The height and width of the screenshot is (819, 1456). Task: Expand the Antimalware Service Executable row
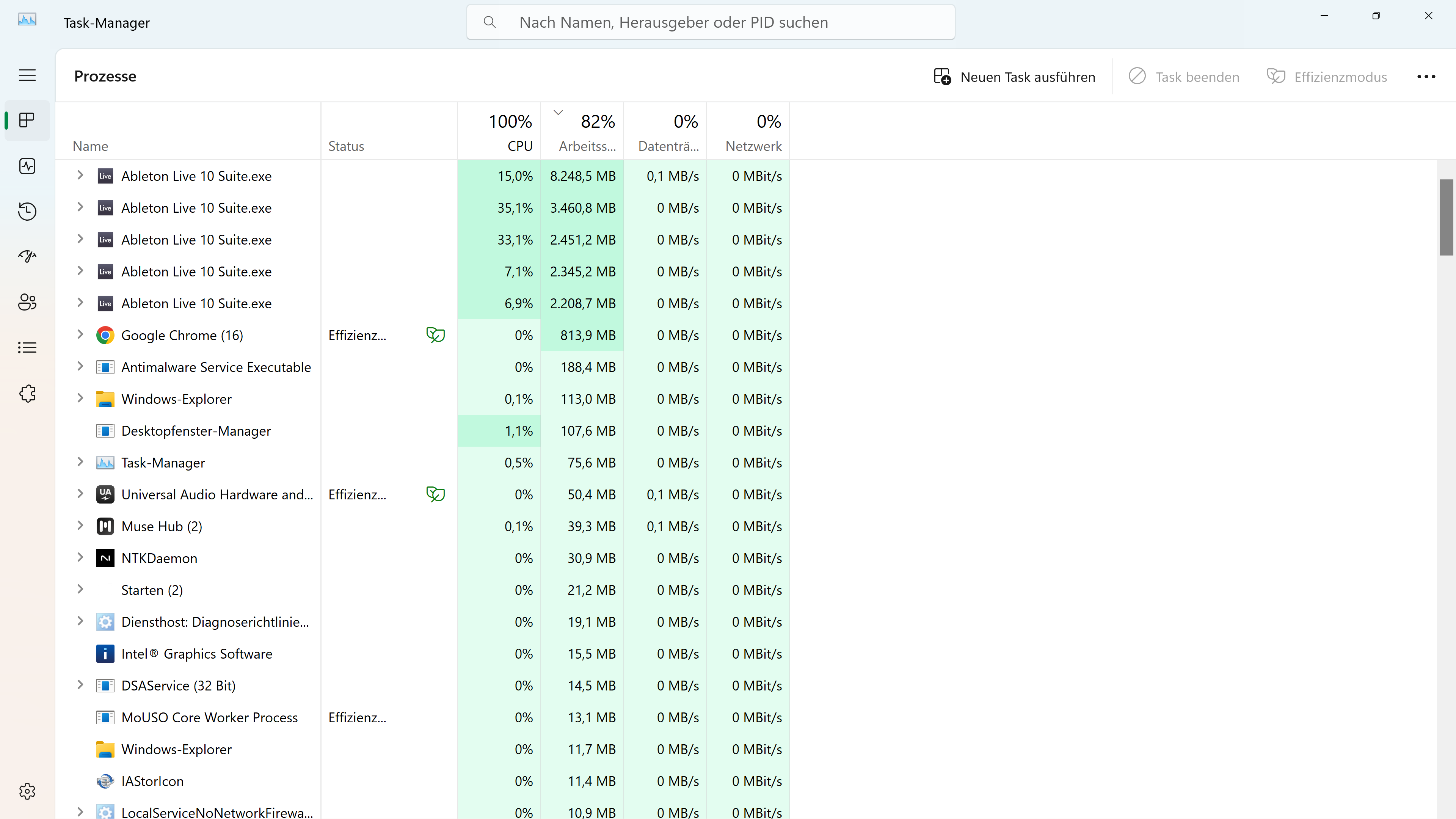80,367
